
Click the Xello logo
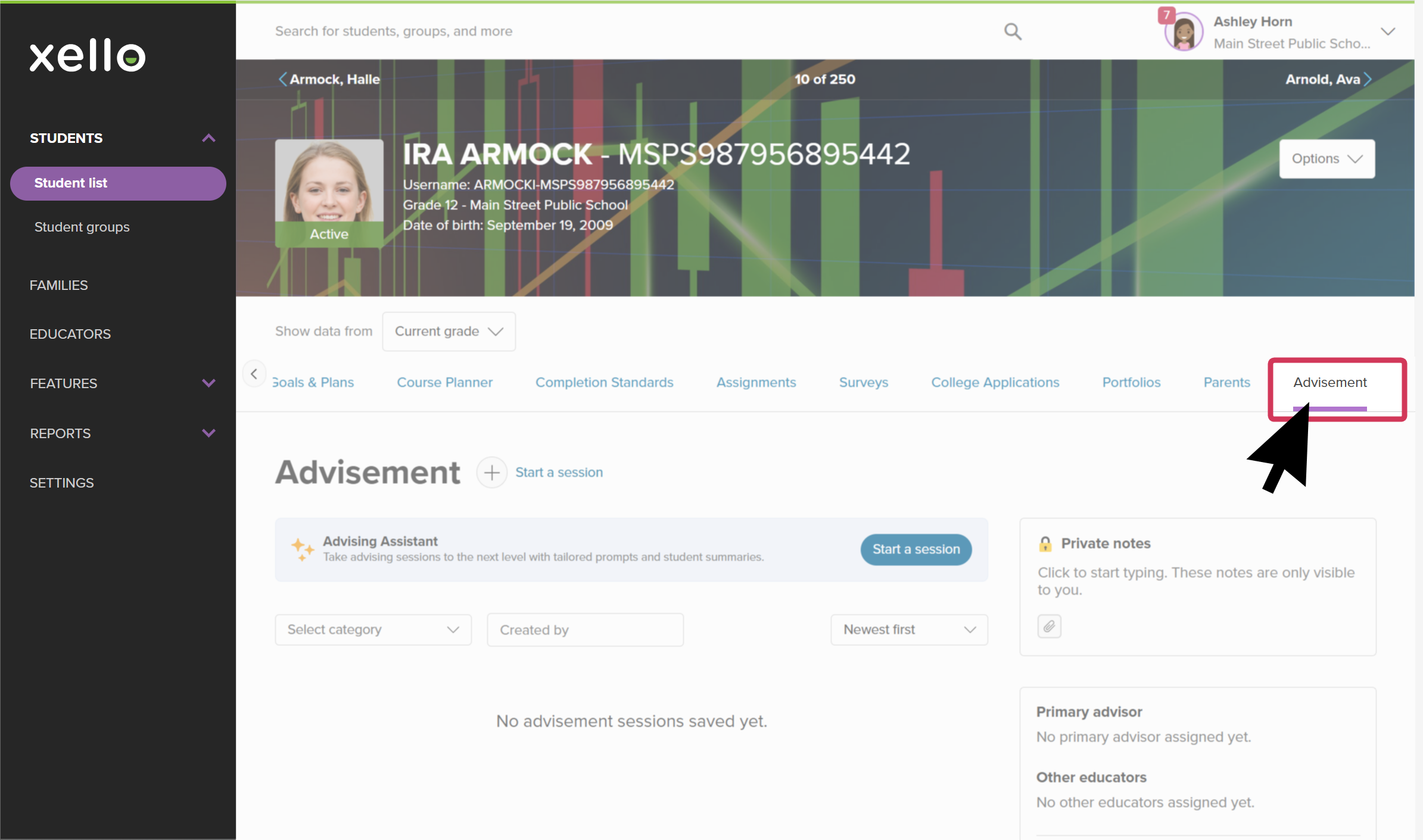tap(88, 55)
